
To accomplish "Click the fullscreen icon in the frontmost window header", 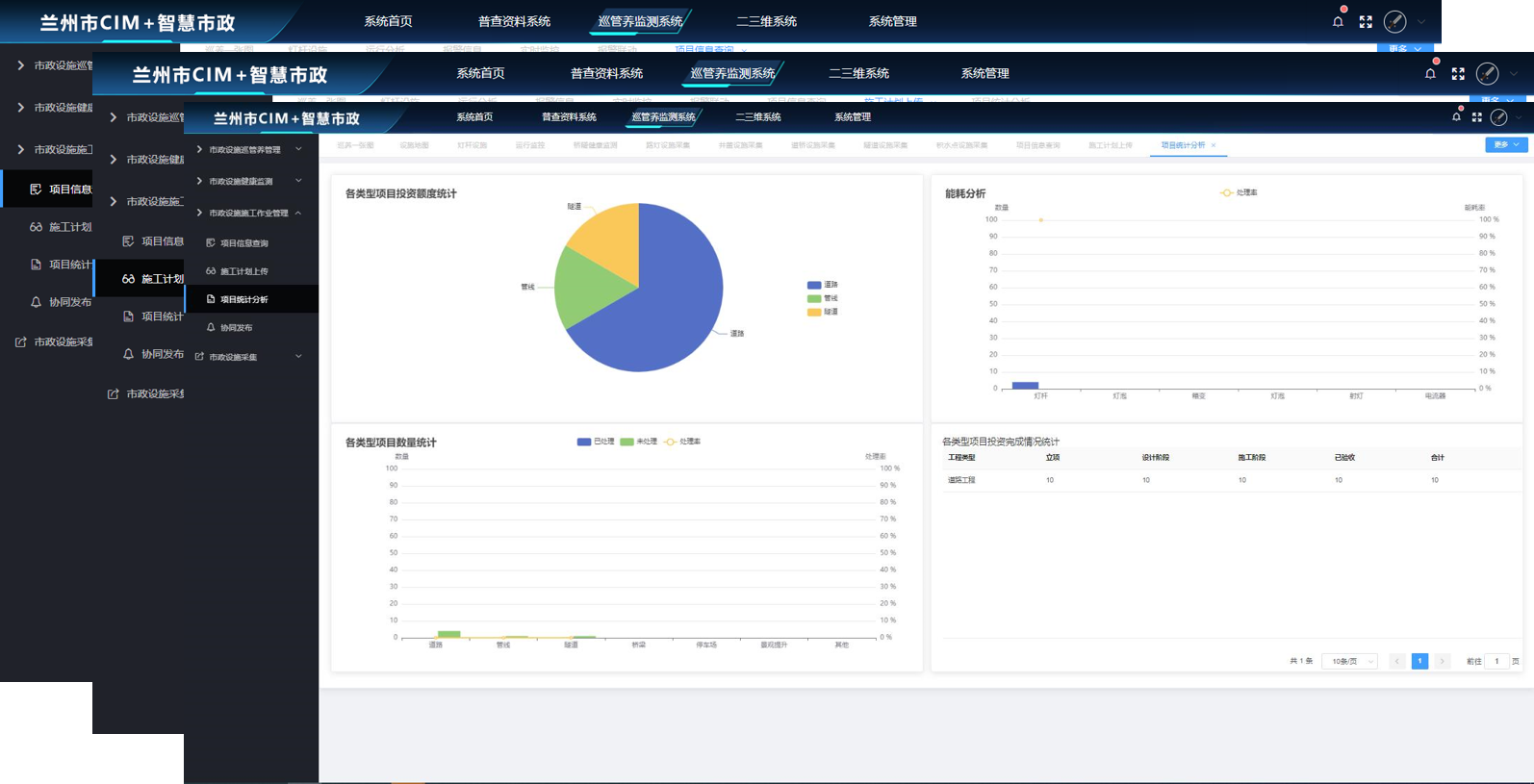I will [x=1477, y=117].
